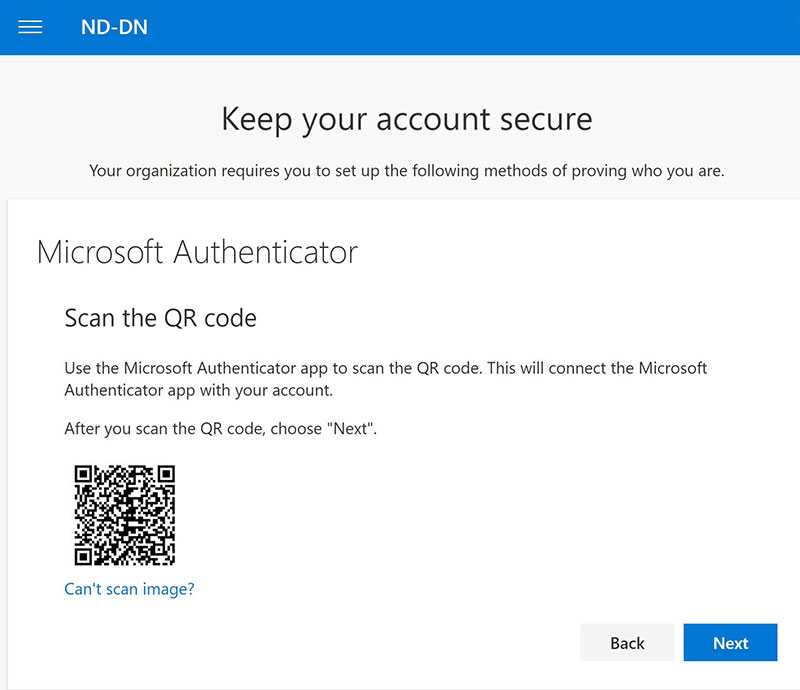Open the hamburger menu in the header
The height and width of the screenshot is (690, 800).
point(30,27)
